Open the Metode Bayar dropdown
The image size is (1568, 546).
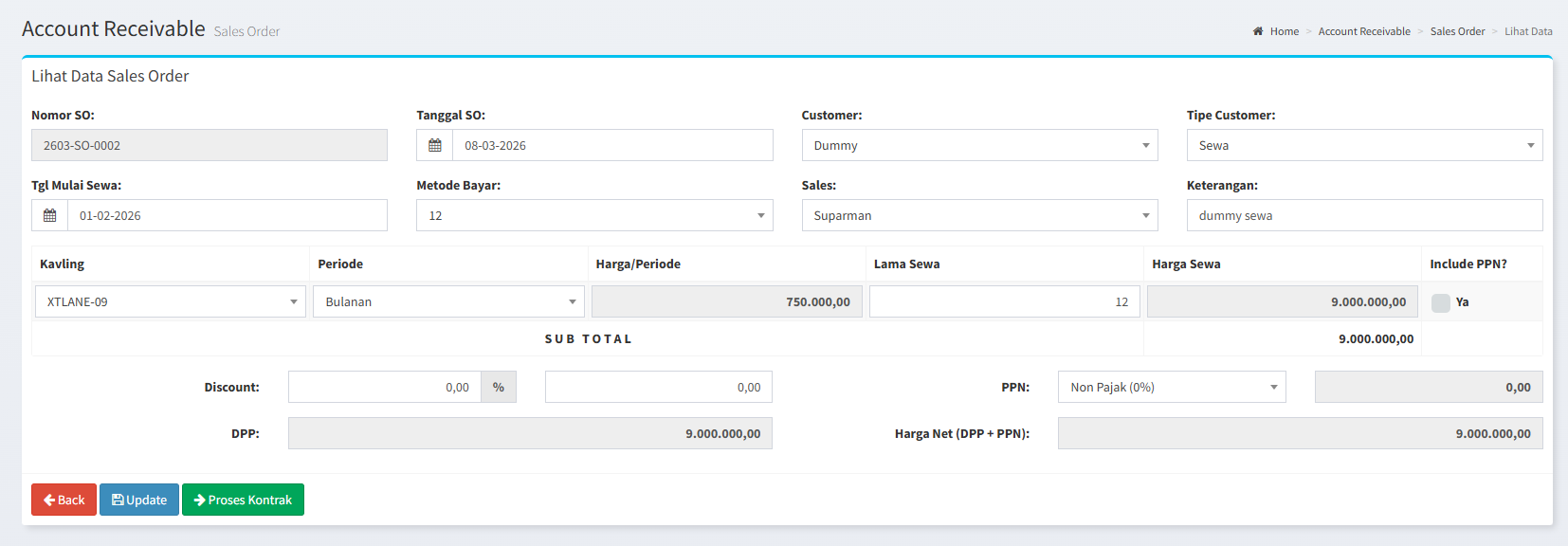pos(593,215)
